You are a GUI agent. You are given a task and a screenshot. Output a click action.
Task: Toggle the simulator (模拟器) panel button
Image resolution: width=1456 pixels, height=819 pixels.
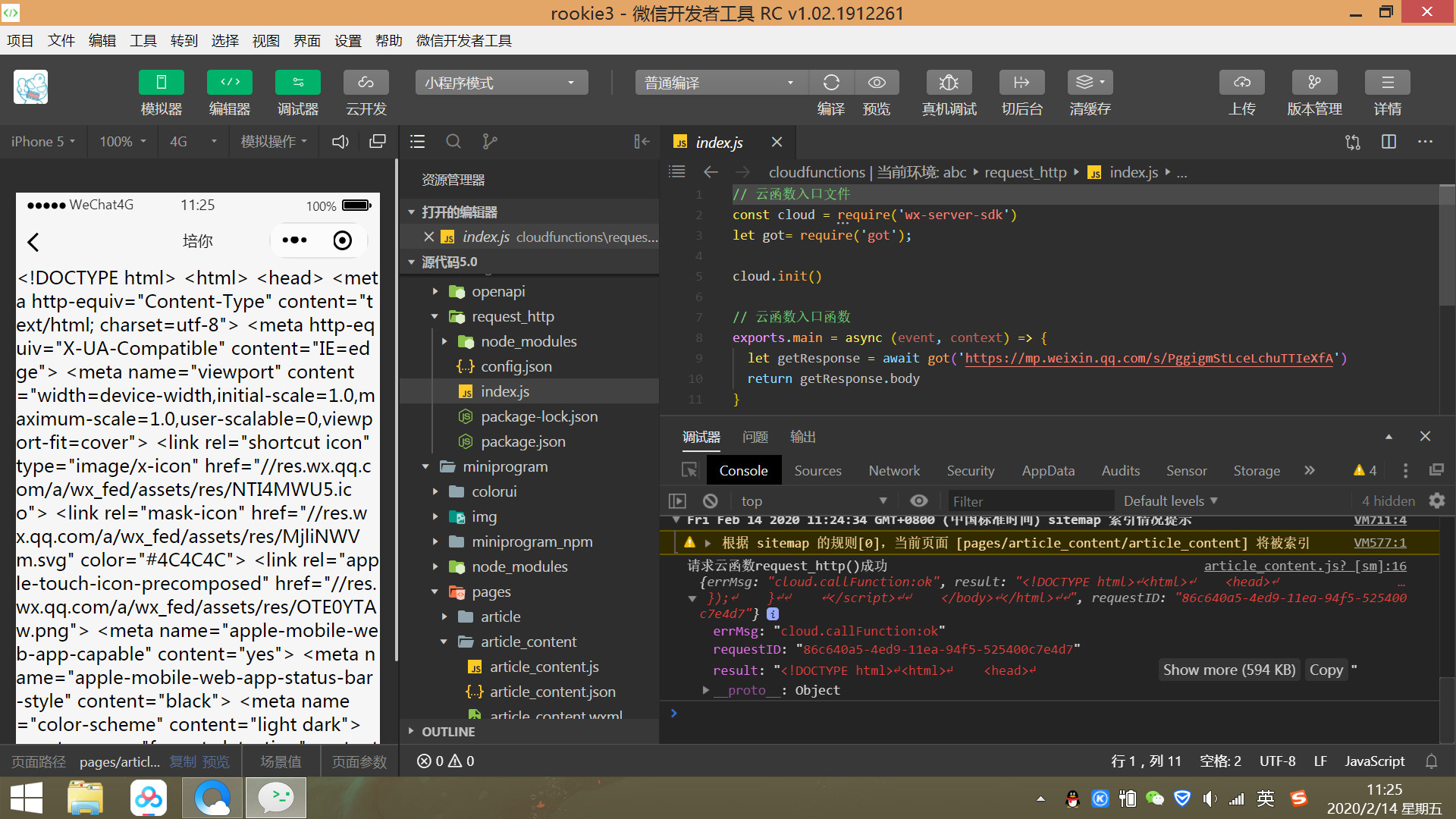point(161,83)
